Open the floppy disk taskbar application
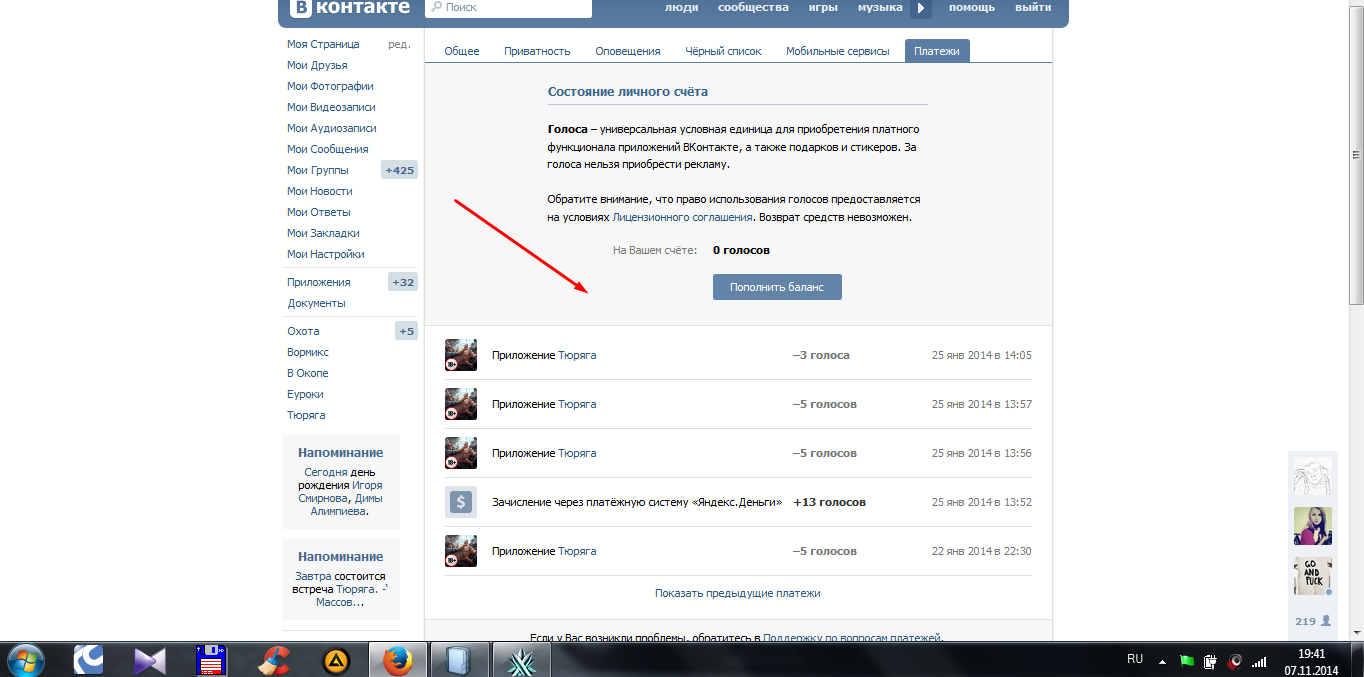Screen dimensions: 1364x677 211,660
